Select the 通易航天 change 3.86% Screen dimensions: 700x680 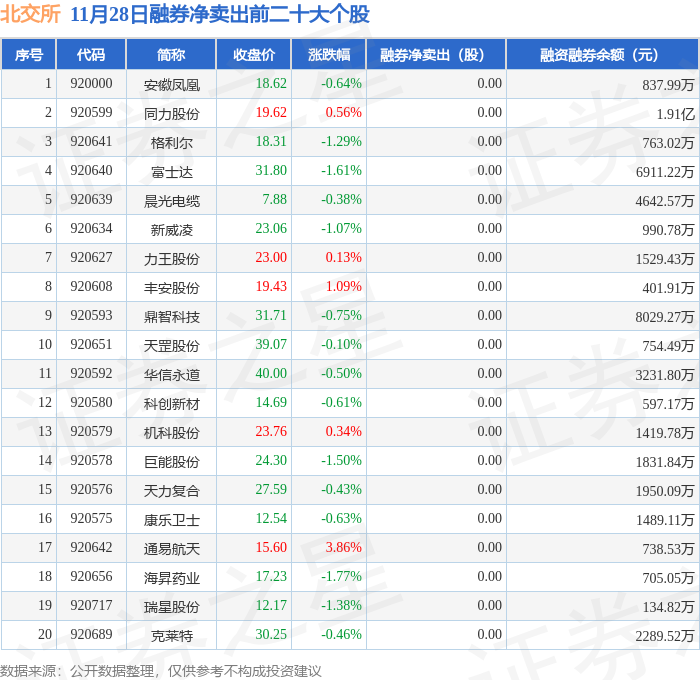(x=343, y=547)
